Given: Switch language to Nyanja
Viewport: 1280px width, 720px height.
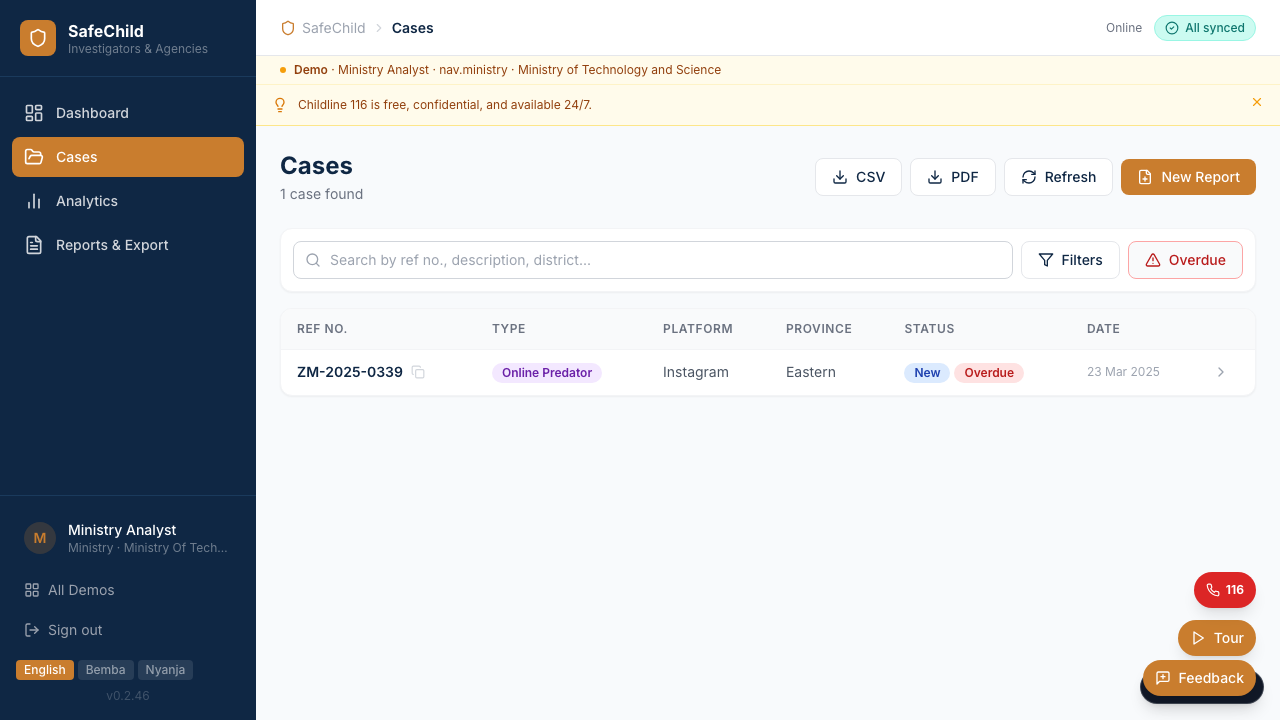Looking at the screenshot, I should click(x=165, y=670).
